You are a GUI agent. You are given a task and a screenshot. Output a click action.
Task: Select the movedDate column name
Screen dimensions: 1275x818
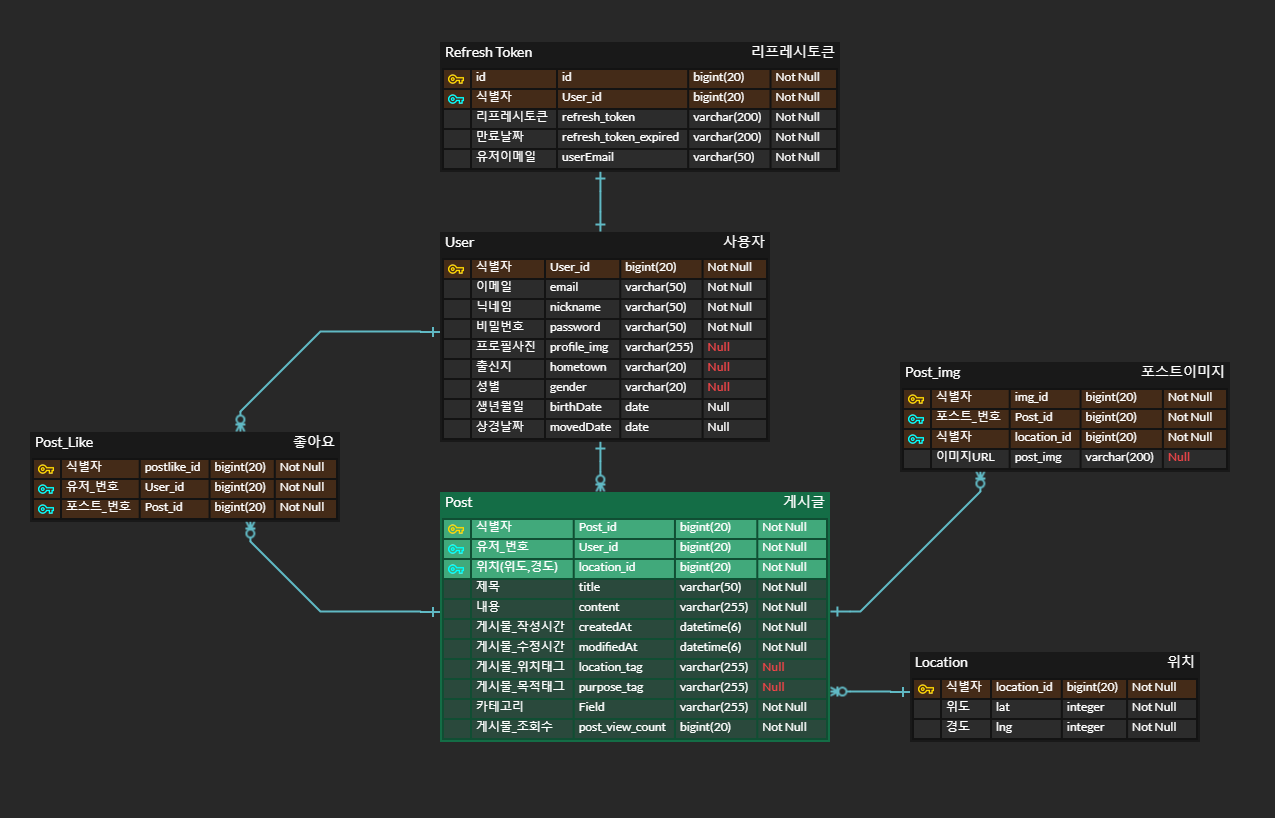pos(581,427)
